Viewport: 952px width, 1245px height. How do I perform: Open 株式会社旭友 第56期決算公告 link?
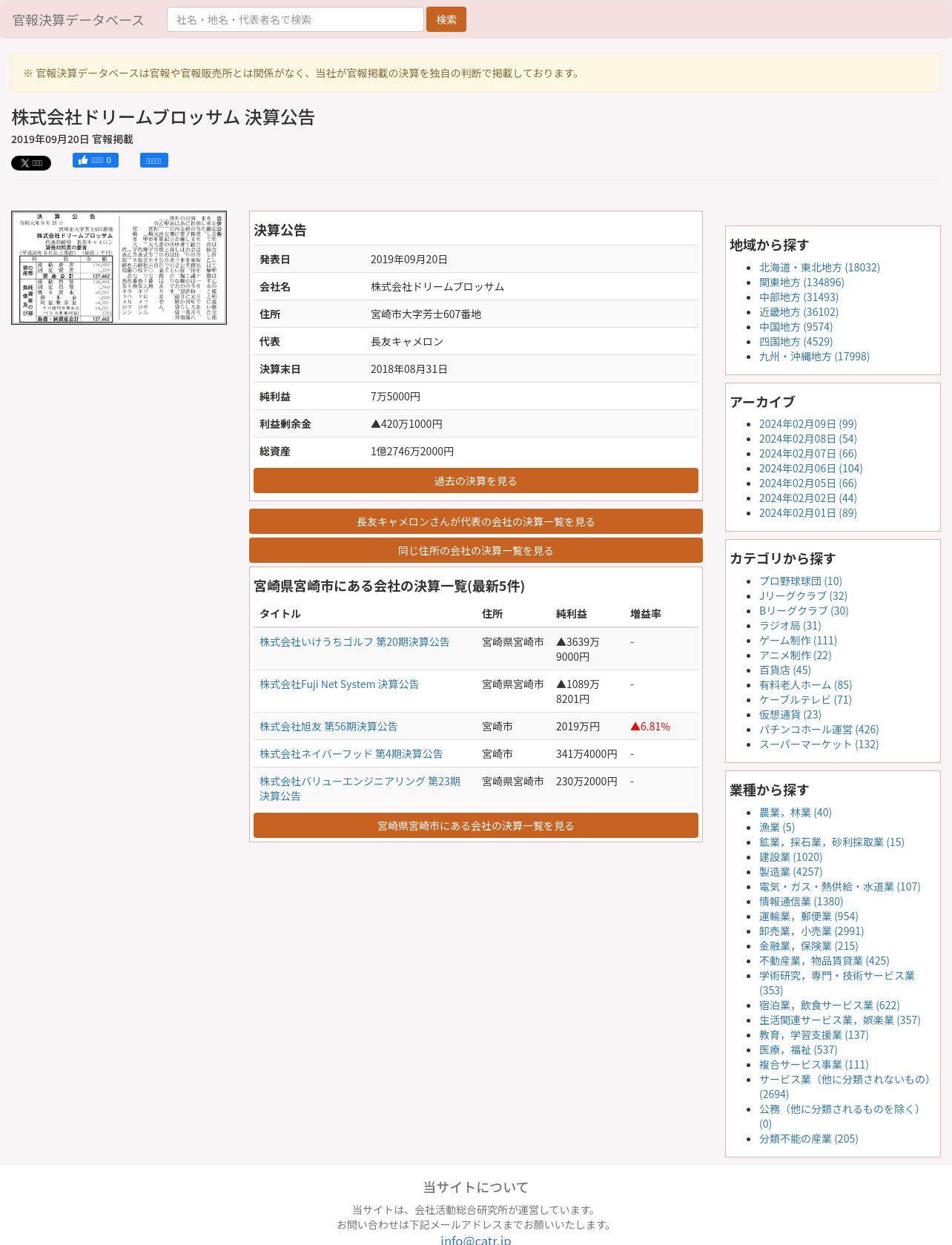point(328,727)
